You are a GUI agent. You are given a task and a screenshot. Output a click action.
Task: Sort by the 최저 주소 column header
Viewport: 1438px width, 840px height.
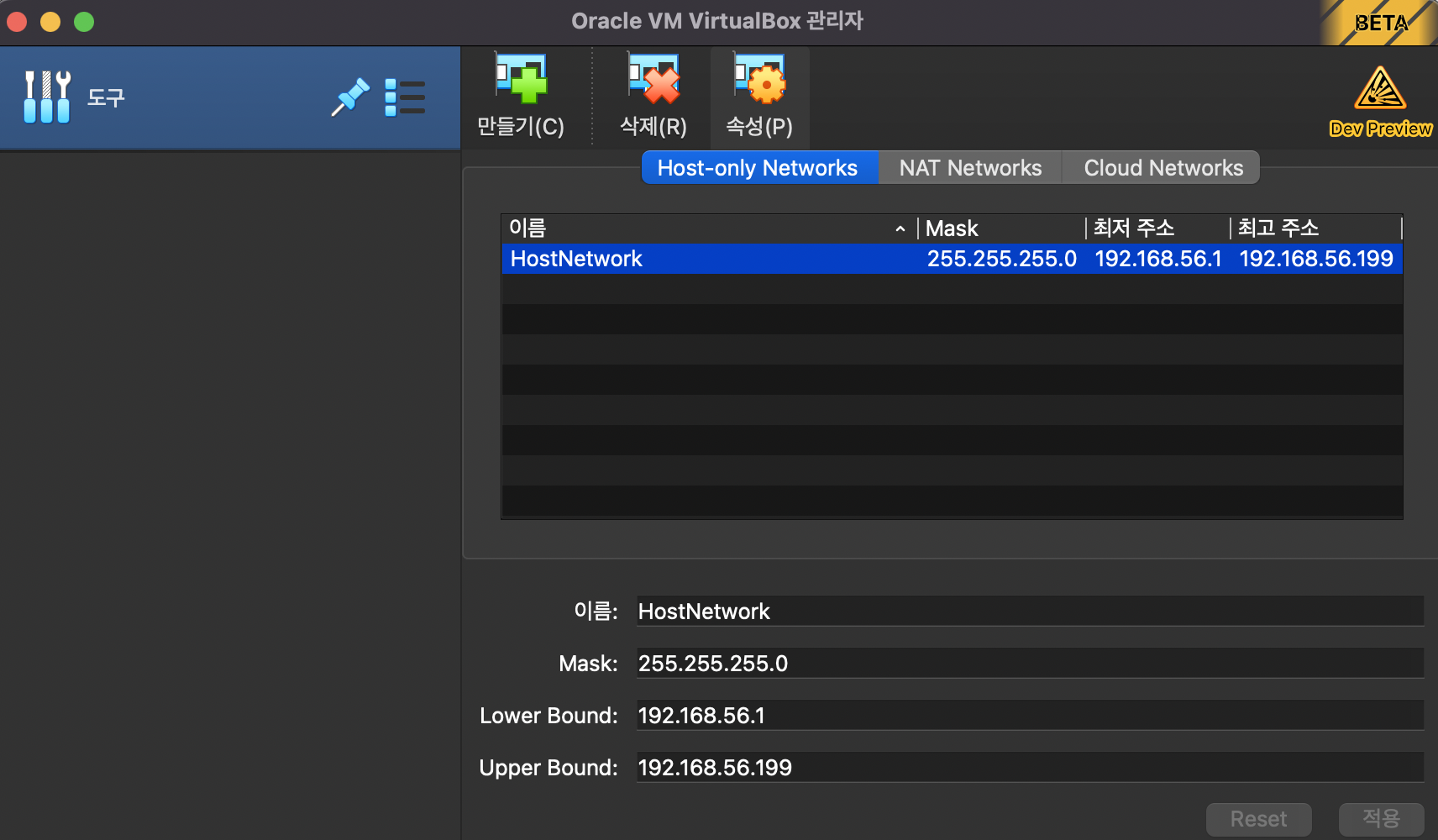[x=1158, y=228]
